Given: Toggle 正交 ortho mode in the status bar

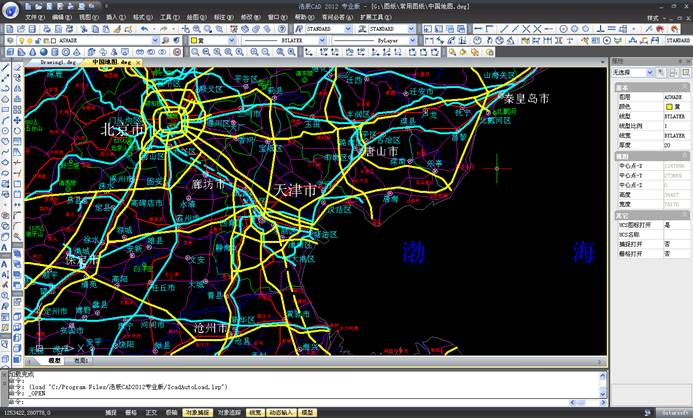Looking at the screenshot, I should pos(151,412).
